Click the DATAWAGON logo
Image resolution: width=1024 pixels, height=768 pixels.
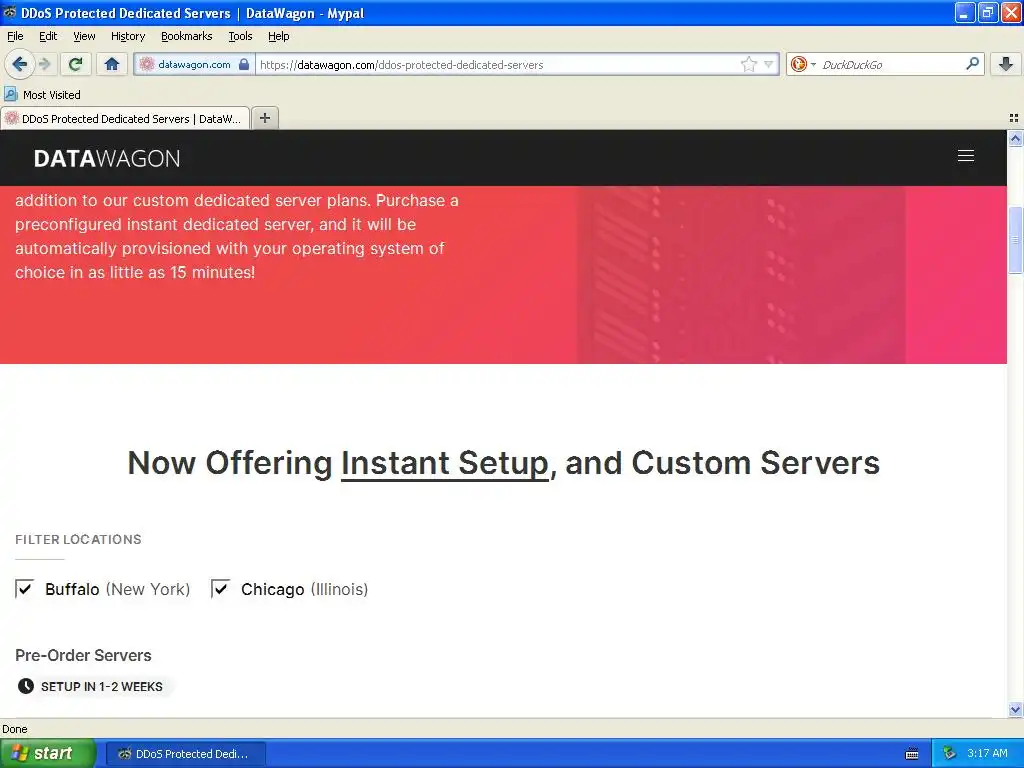(x=107, y=159)
